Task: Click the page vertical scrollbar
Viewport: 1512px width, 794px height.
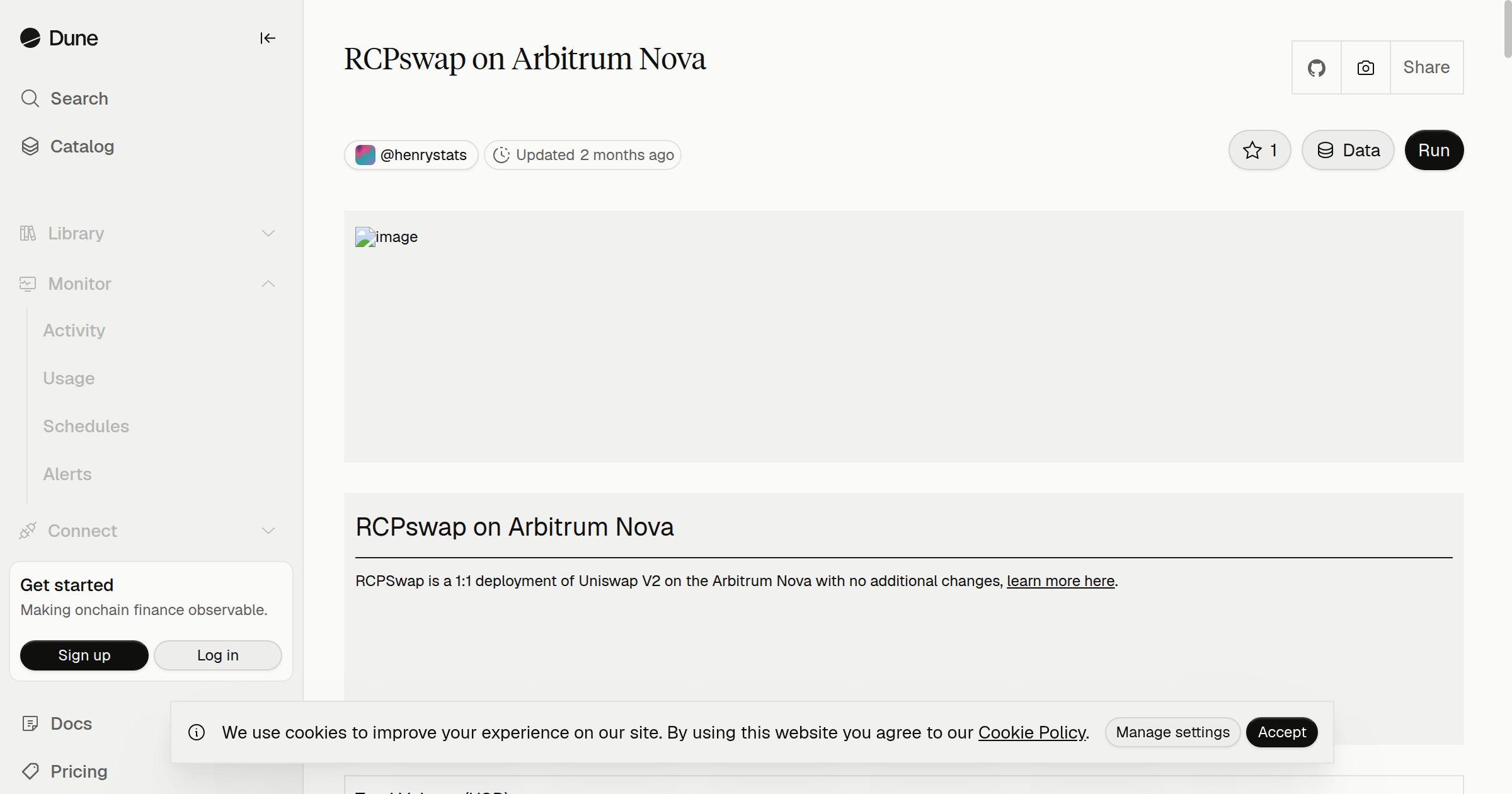Action: pos(1508,29)
